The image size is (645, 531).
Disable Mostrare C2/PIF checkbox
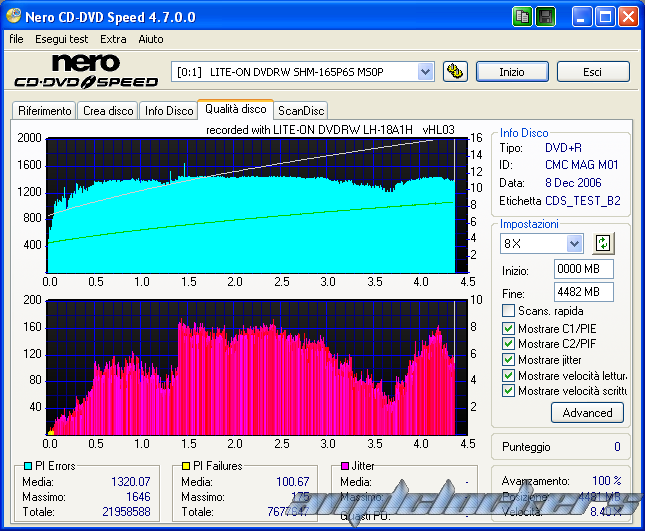click(x=509, y=344)
